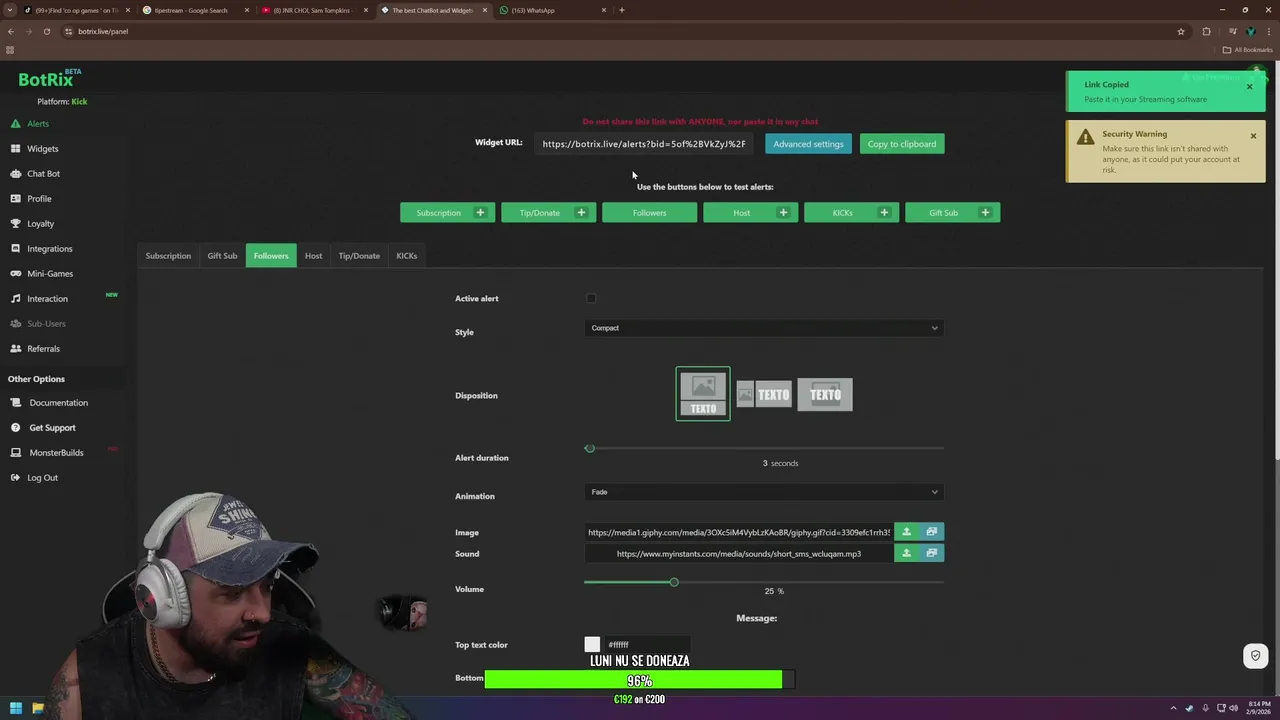Open the Animation dropdown showing Fade

click(x=764, y=492)
